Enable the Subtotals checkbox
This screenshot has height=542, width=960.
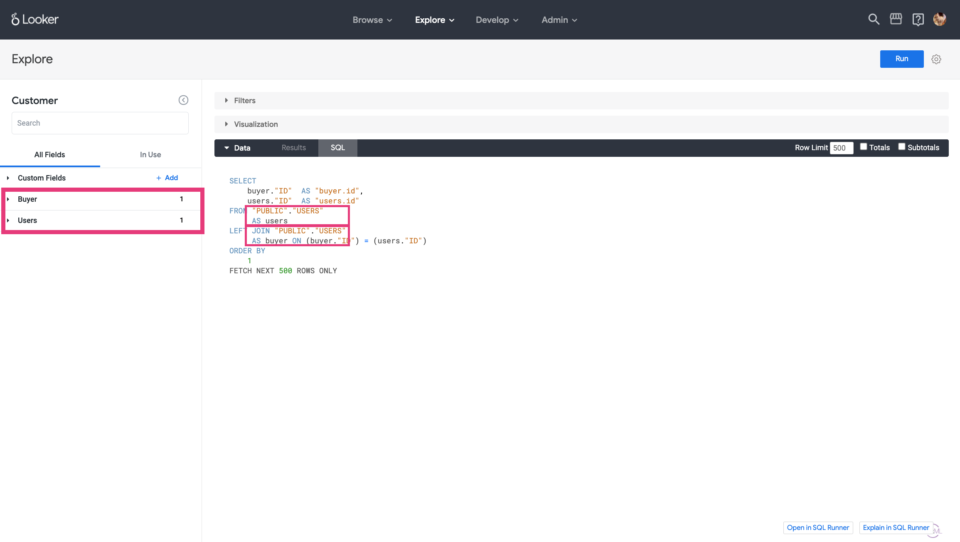click(x=902, y=147)
